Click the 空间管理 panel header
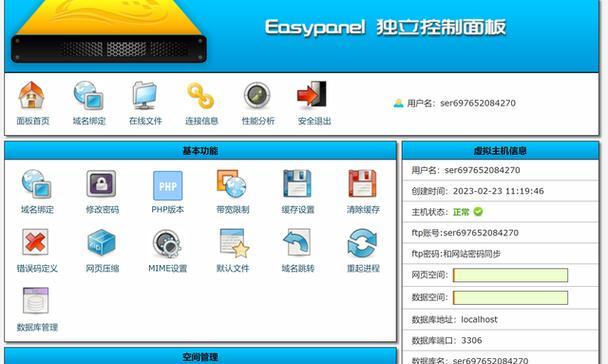The image size is (608, 364). coord(200,356)
